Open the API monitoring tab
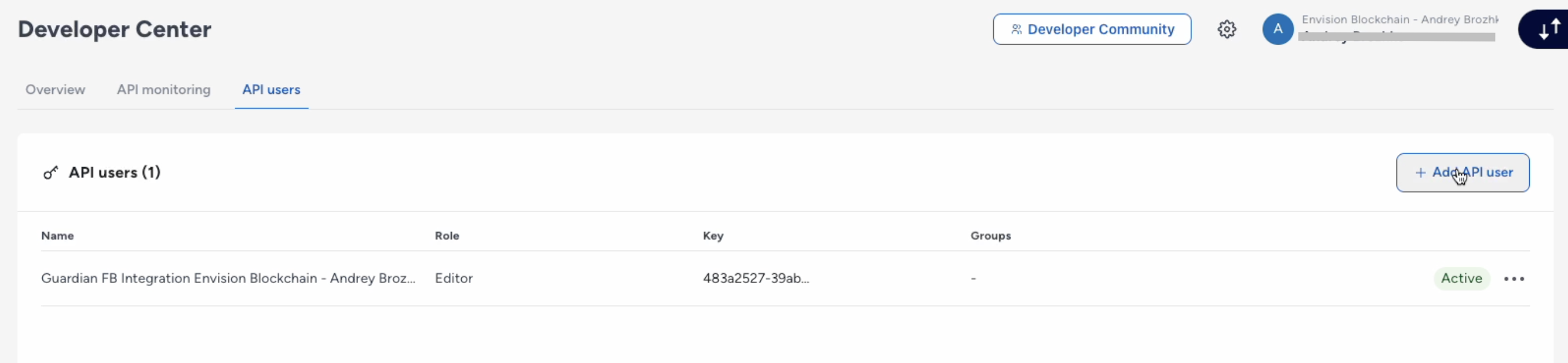This screenshot has width=1568, height=363. pos(164,89)
